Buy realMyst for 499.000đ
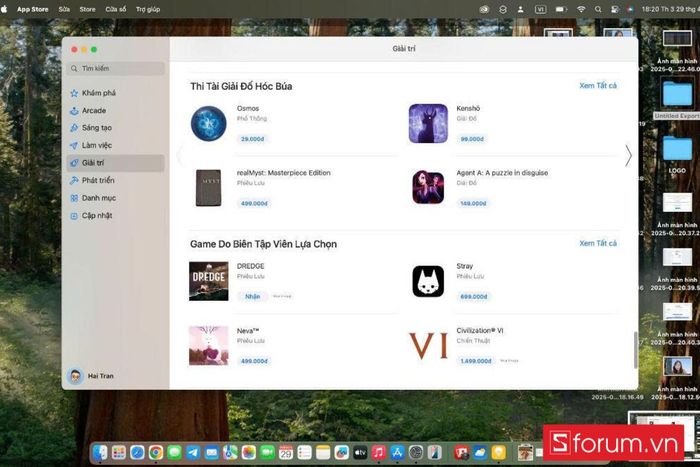Image resolution: width=700 pixels, height=467 pixels. (x=254, y=203)
